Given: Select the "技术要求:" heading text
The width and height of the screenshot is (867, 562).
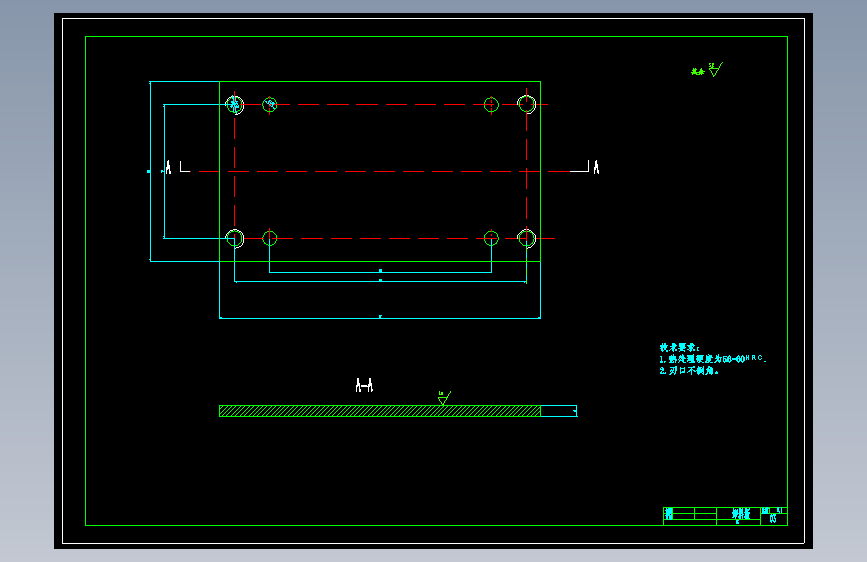Looking at the screenshot, I should click(680, 347).
